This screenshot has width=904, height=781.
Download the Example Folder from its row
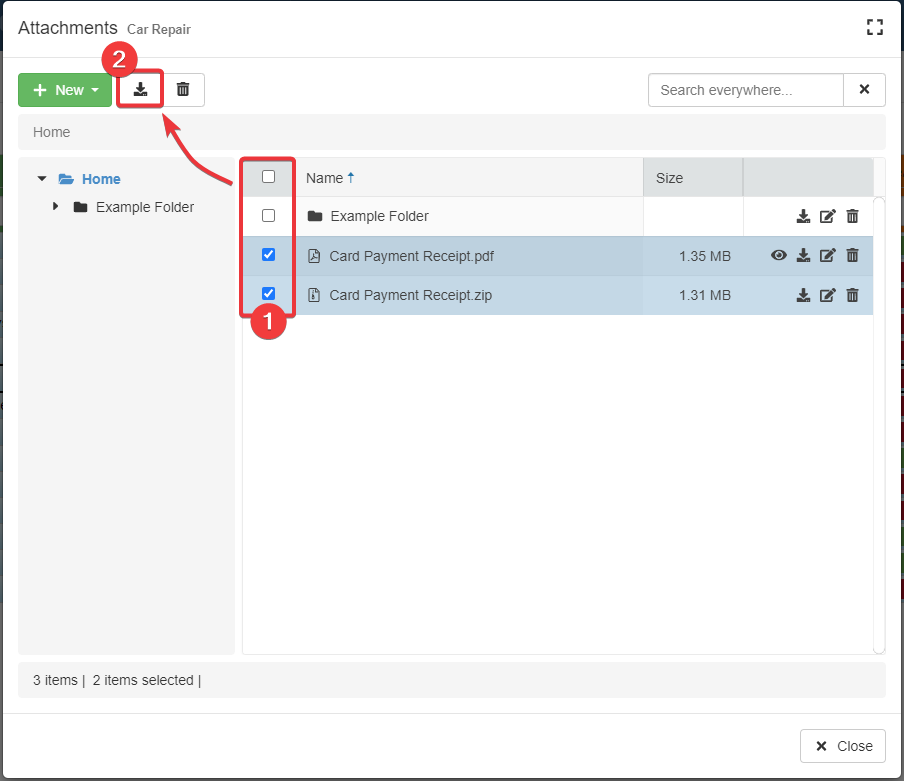(x=803, y=216)
